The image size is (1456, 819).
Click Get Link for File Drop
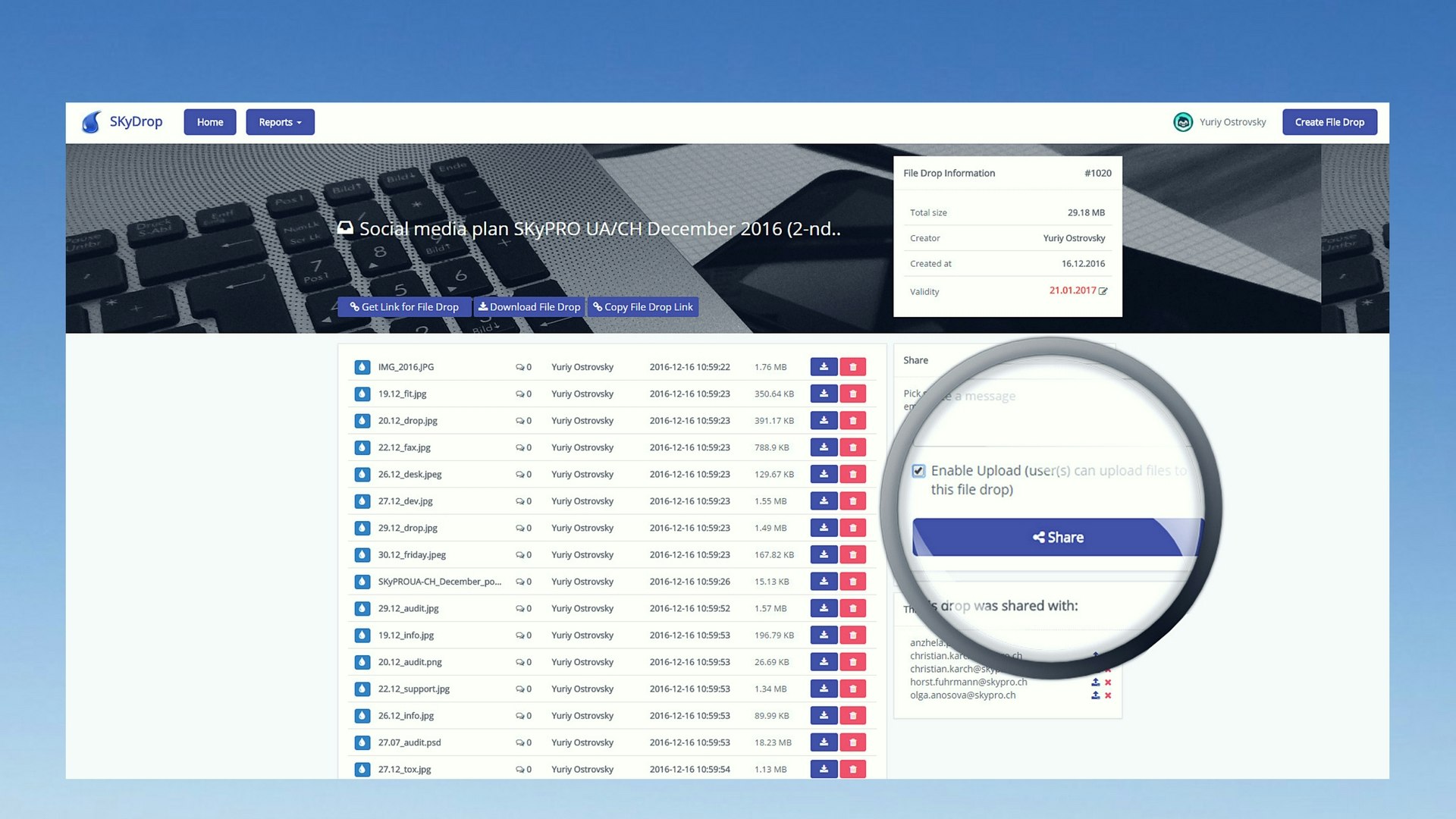(404, 307)
